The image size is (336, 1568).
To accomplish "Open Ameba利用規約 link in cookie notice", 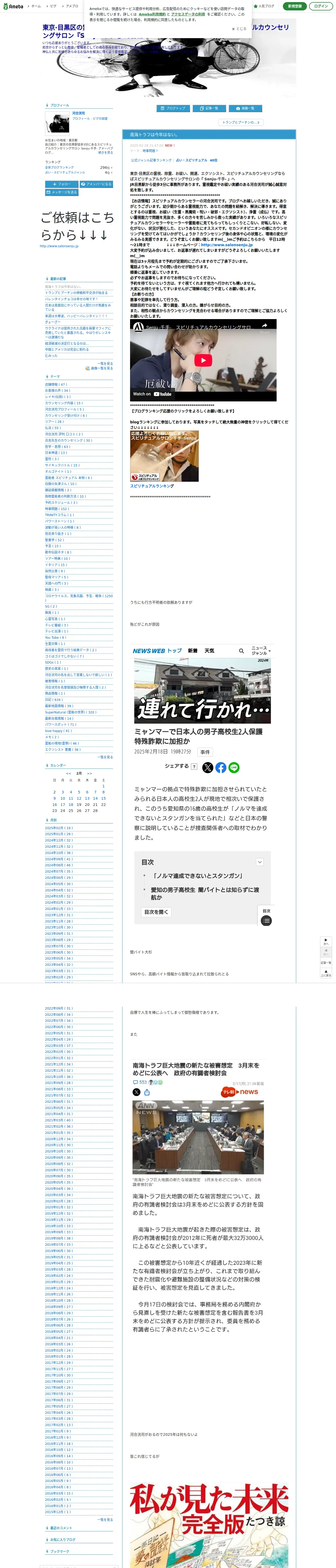I will pos(152,14).
